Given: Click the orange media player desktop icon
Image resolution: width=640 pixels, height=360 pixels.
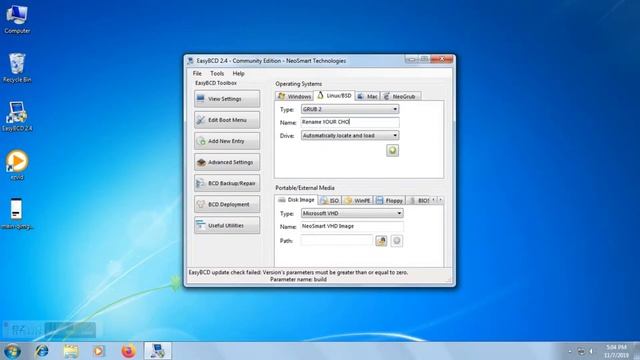Looking at the screenshot, I should (17, 165).
